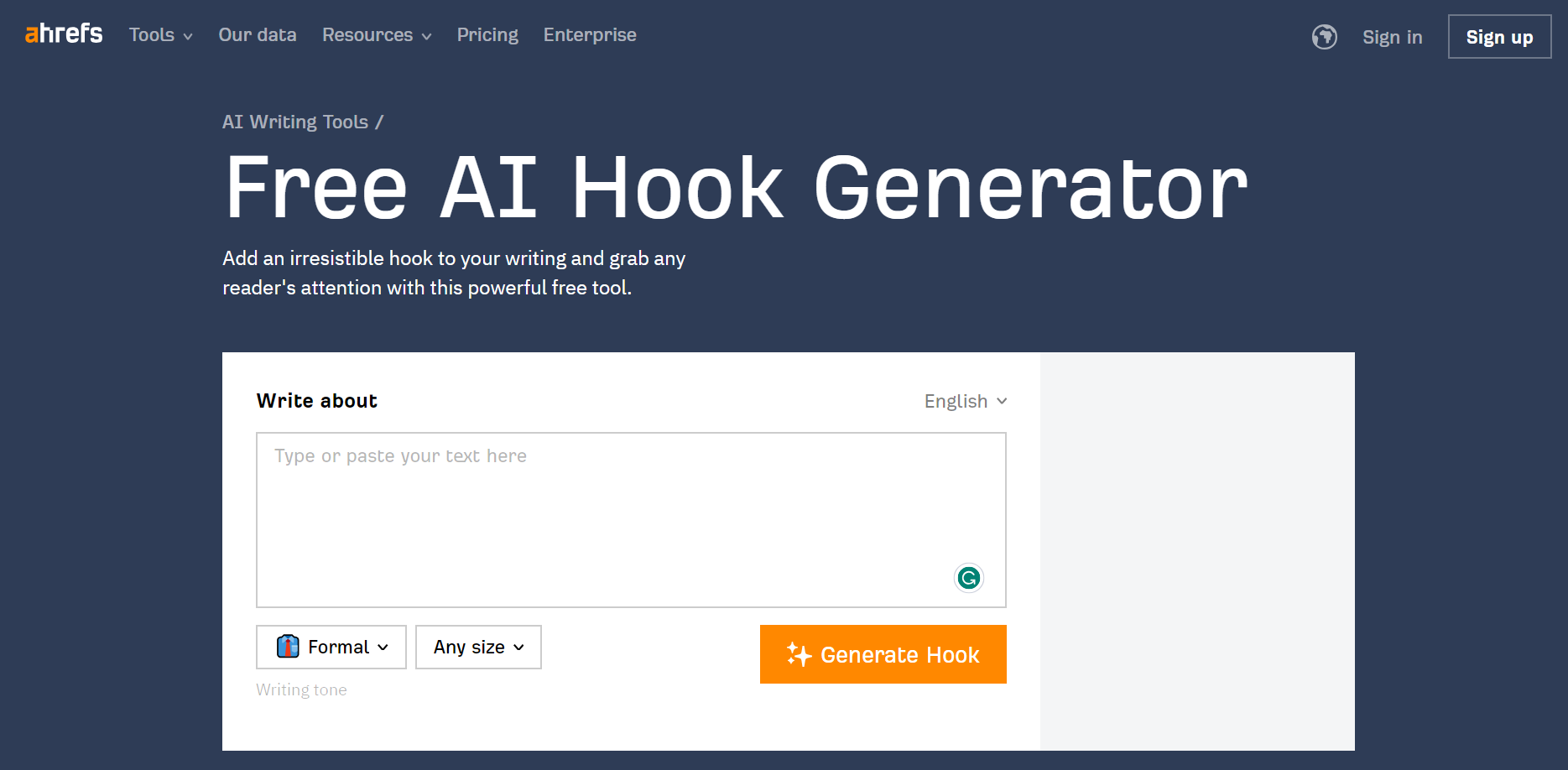1568x770 pixels.
Task: Click the Write about label
Action: 317,401
